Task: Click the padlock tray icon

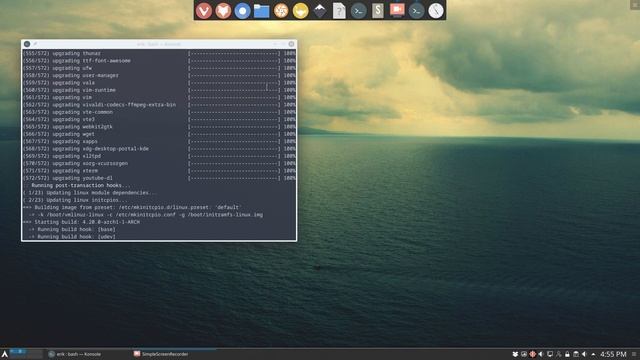Action: [x=567, y=354]
